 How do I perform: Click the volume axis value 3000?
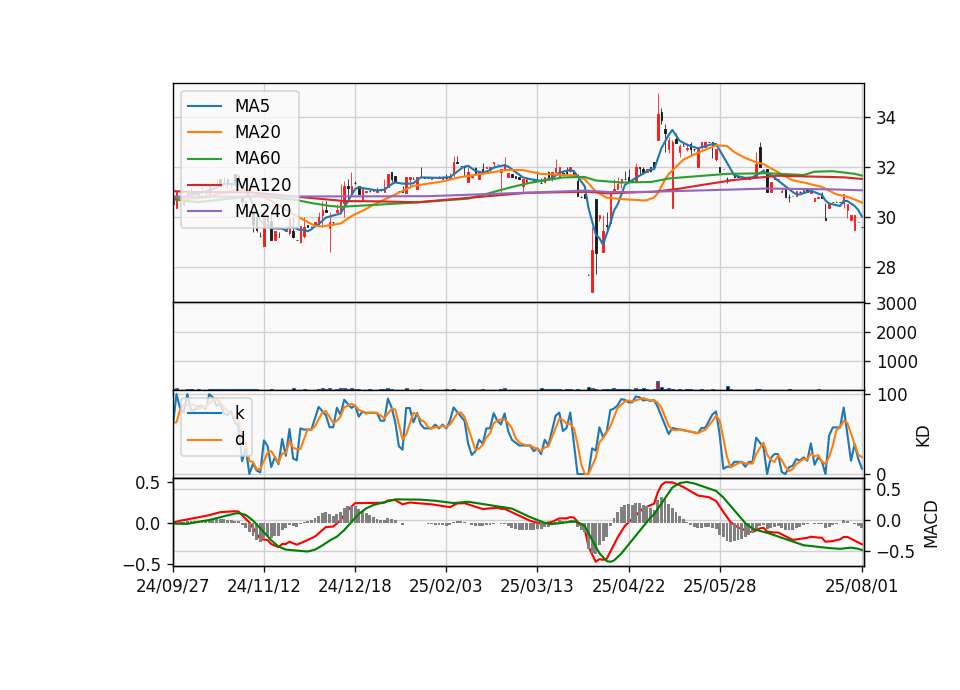point(896,304)
